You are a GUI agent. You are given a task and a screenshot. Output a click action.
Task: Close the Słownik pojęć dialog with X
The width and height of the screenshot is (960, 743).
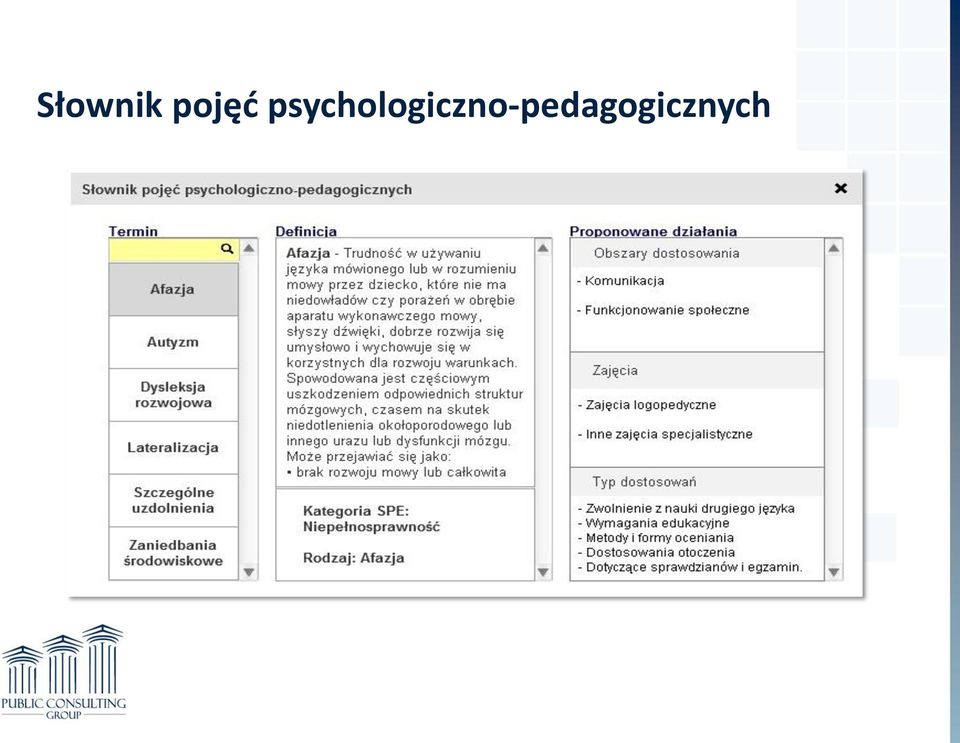click(x=841, y=189)
